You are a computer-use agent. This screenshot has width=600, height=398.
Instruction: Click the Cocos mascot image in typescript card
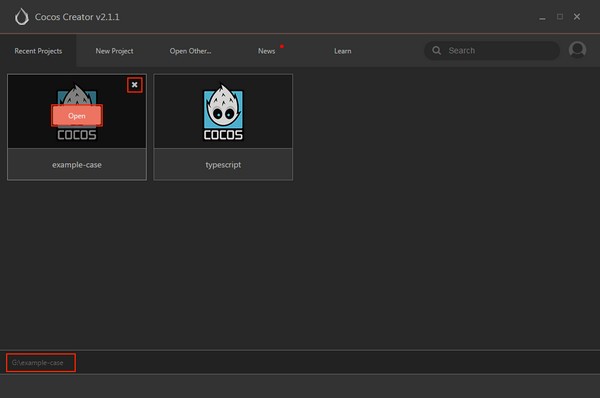click(223, 112)
